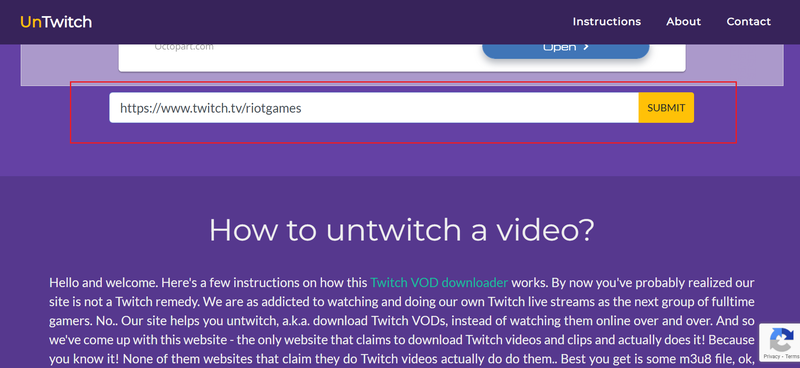Click the UnTwitch logo
The width and height of the screenshot is (800, 368).
(x=56, y=22)
